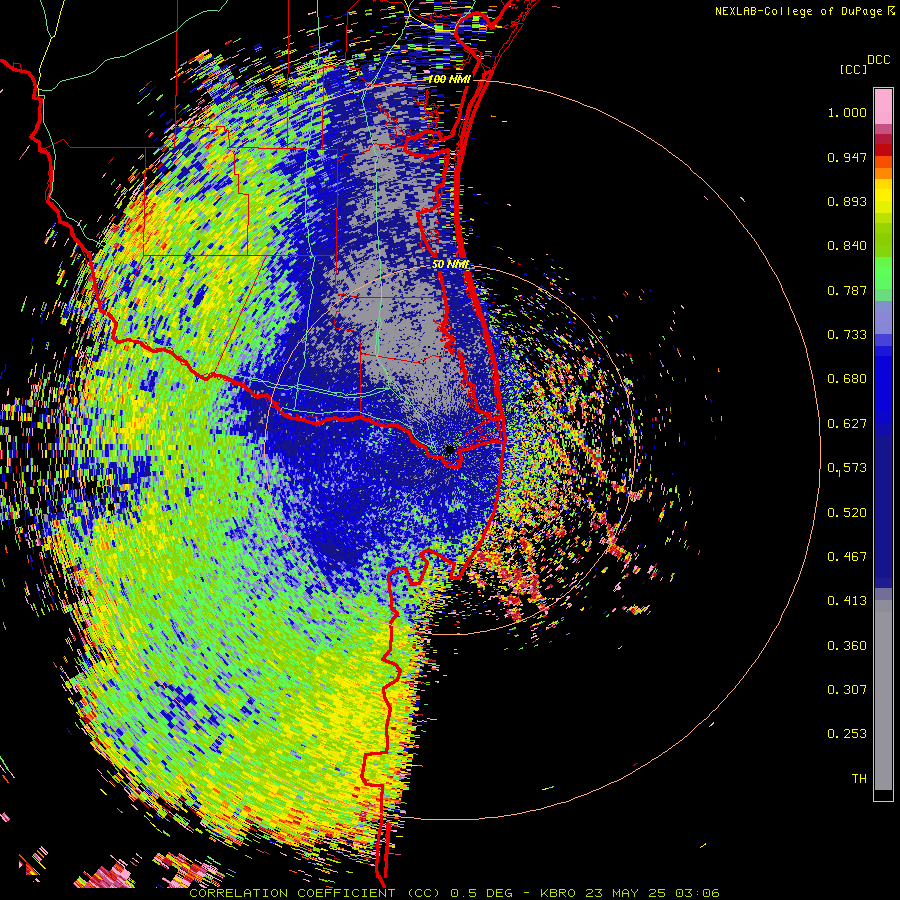Click the 0.947 scale label

click(847, 157)
